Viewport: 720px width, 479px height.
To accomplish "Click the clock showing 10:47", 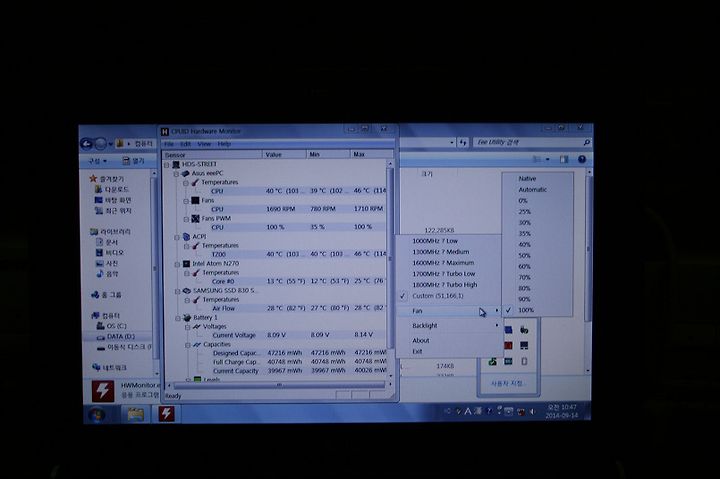I will click(x=561, y=411).
